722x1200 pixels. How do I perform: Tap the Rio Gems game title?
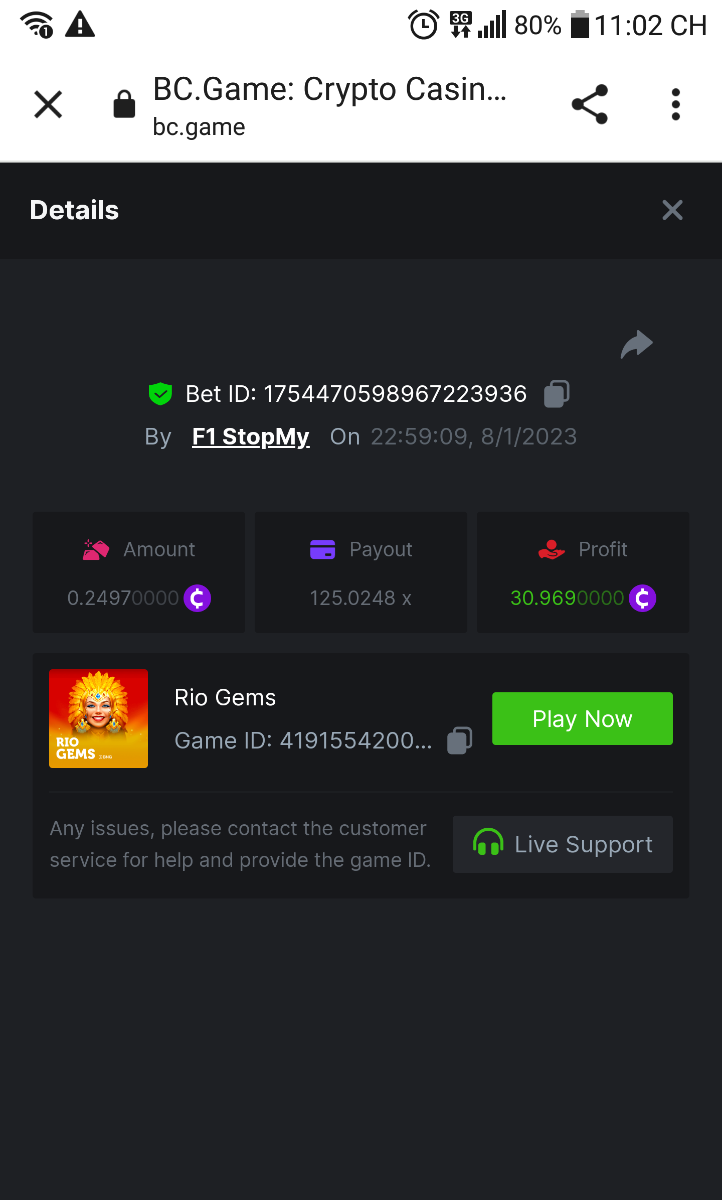[225, 697]
